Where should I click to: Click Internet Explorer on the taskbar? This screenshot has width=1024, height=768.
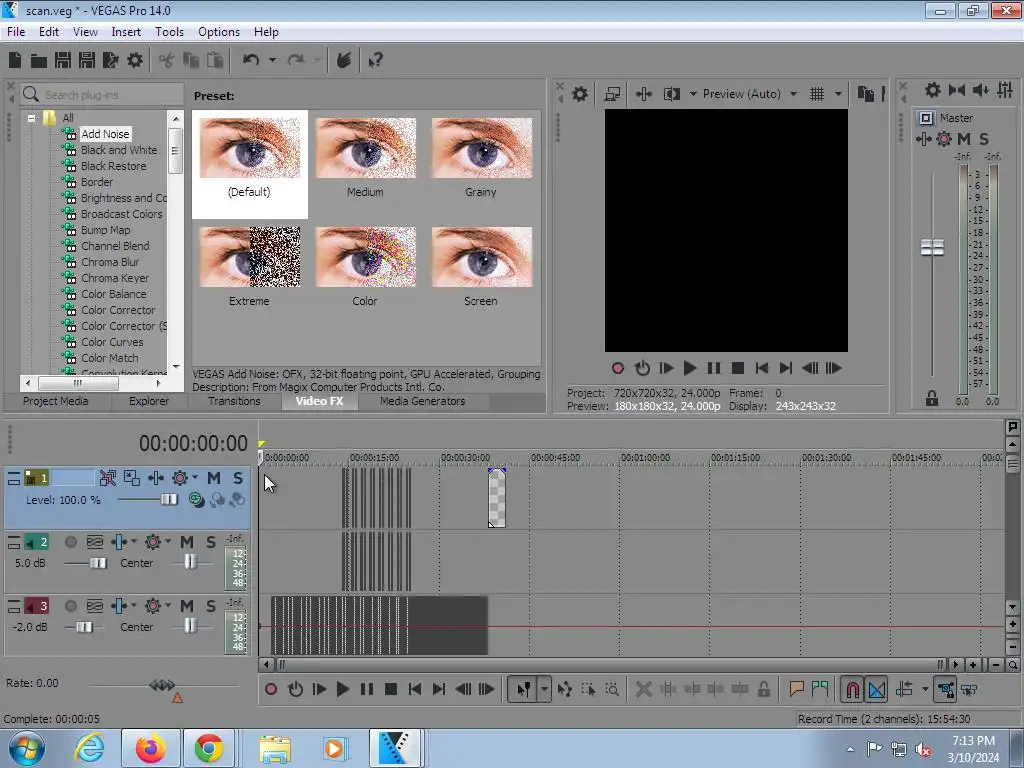tap(89, 748)
